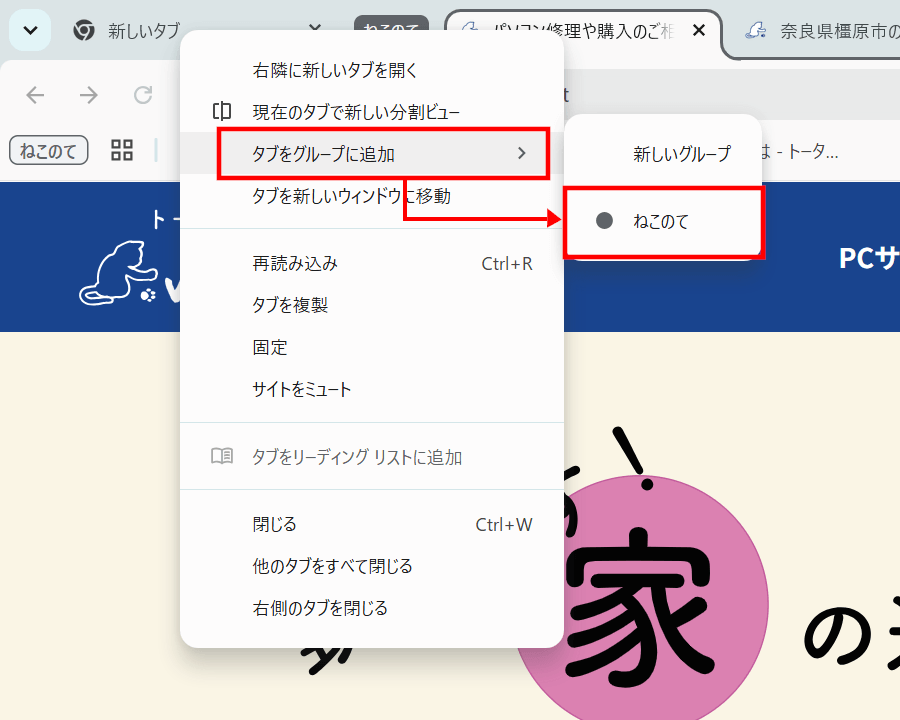Select 他のタブをすべて閉じる
Image resolution: width=900 pixels, height=720 pixels.
372,566
